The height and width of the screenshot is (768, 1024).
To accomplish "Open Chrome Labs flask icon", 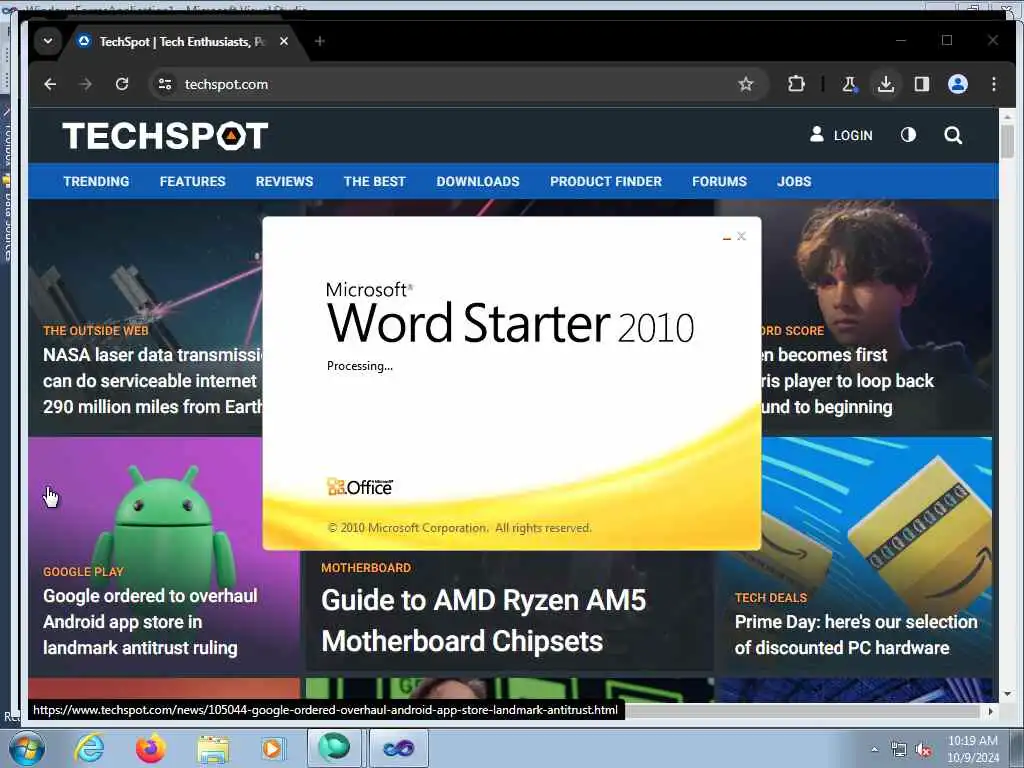I will pos(849,84).
